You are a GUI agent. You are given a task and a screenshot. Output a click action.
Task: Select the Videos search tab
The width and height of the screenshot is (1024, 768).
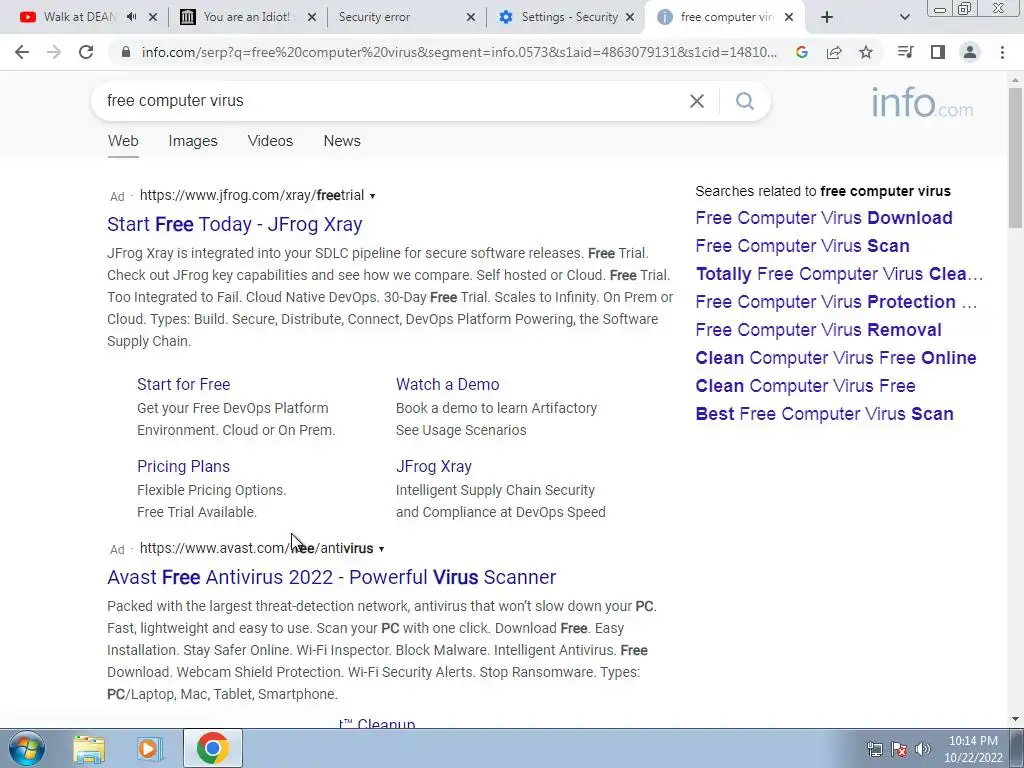(270, 141)
